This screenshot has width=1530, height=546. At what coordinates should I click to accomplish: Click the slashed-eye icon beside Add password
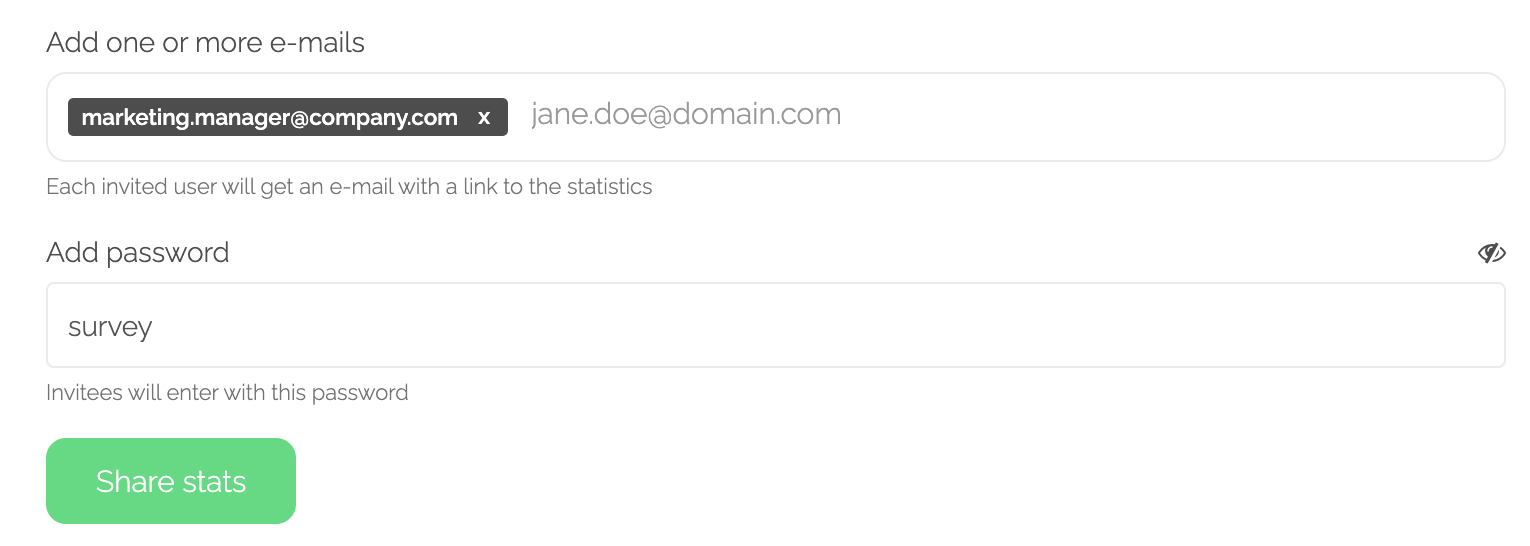coord(1491,253)
